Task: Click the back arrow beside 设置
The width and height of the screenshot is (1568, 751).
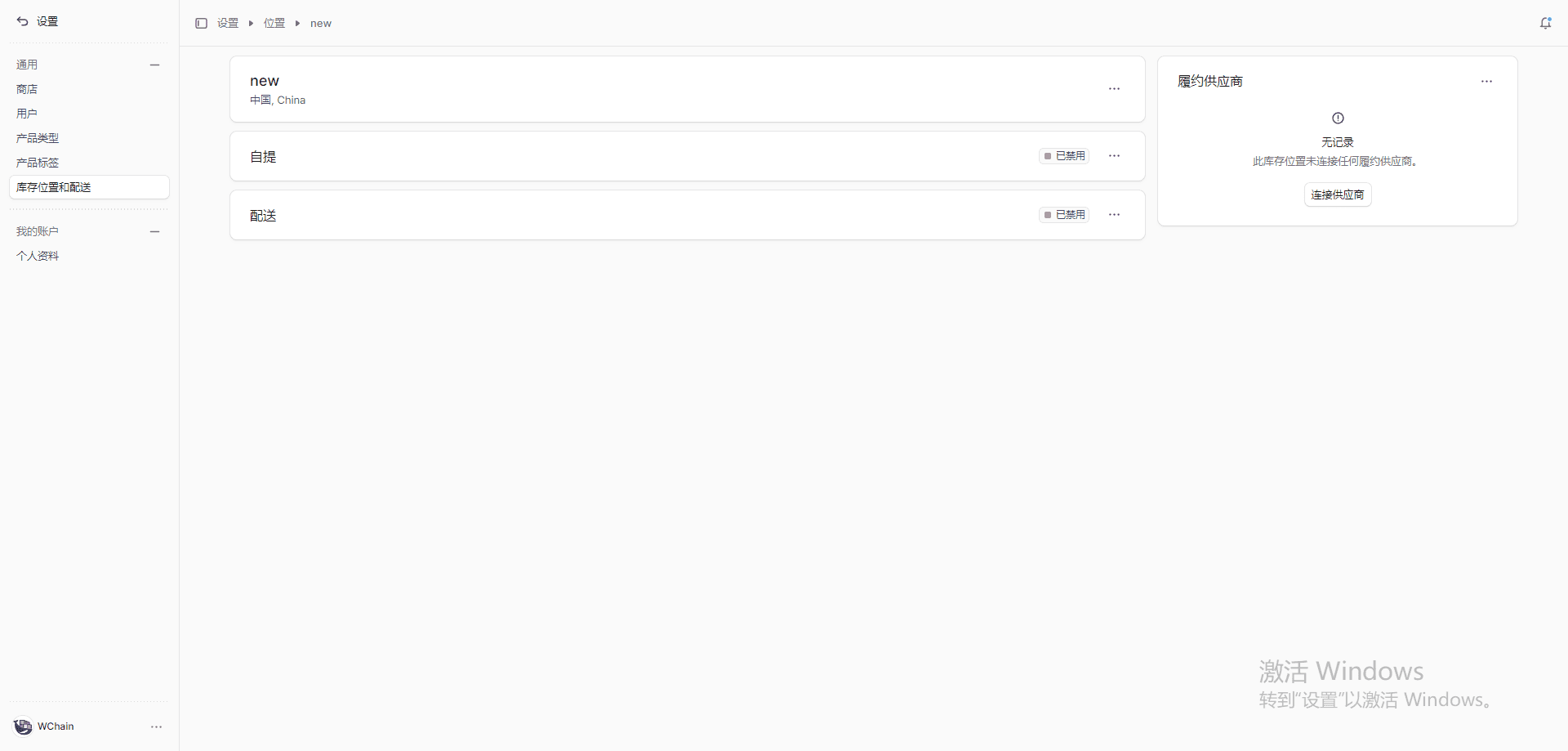Action: point(23,21)
